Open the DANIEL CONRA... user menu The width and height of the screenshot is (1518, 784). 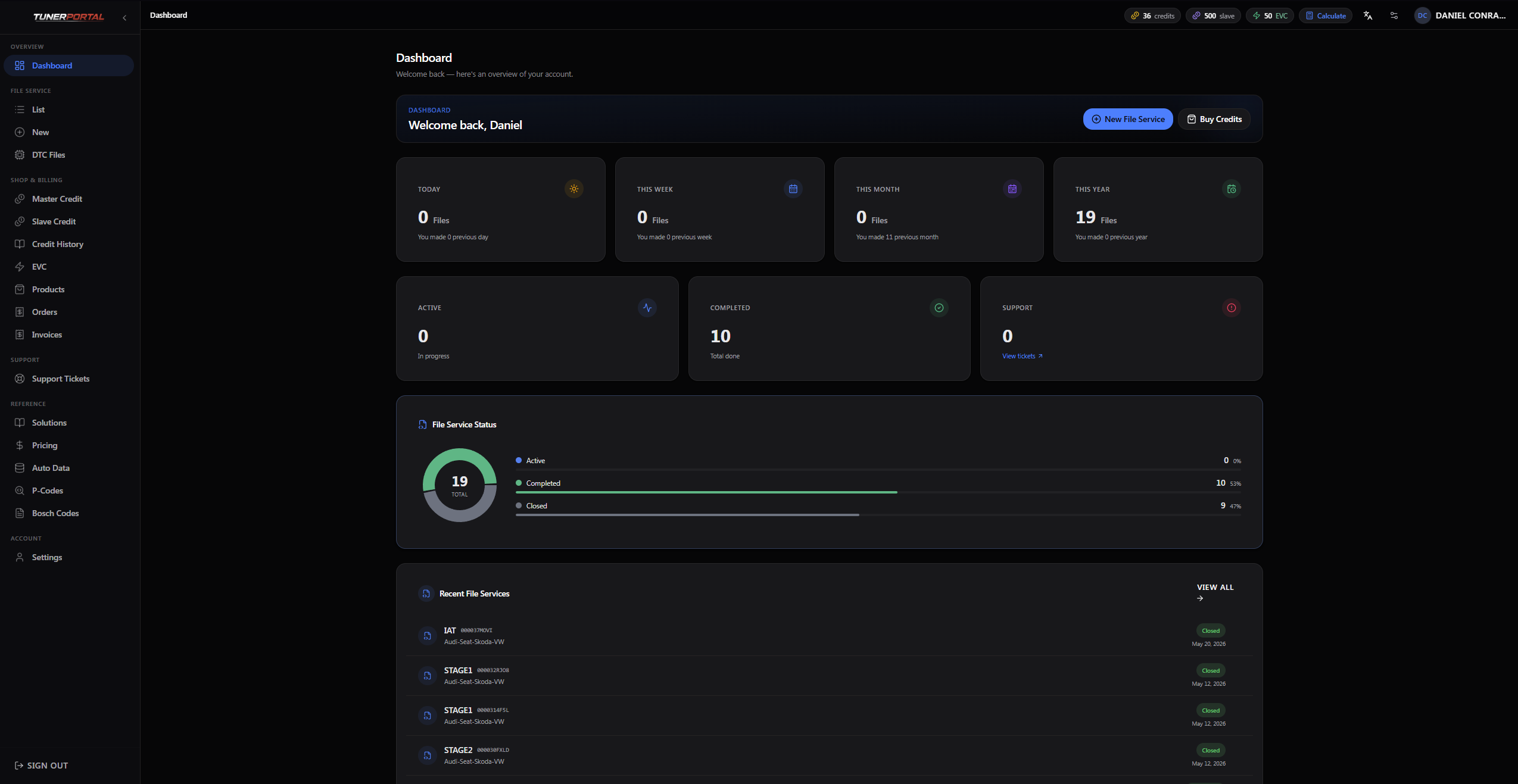pyautogui.click(x=1461, y=15)
